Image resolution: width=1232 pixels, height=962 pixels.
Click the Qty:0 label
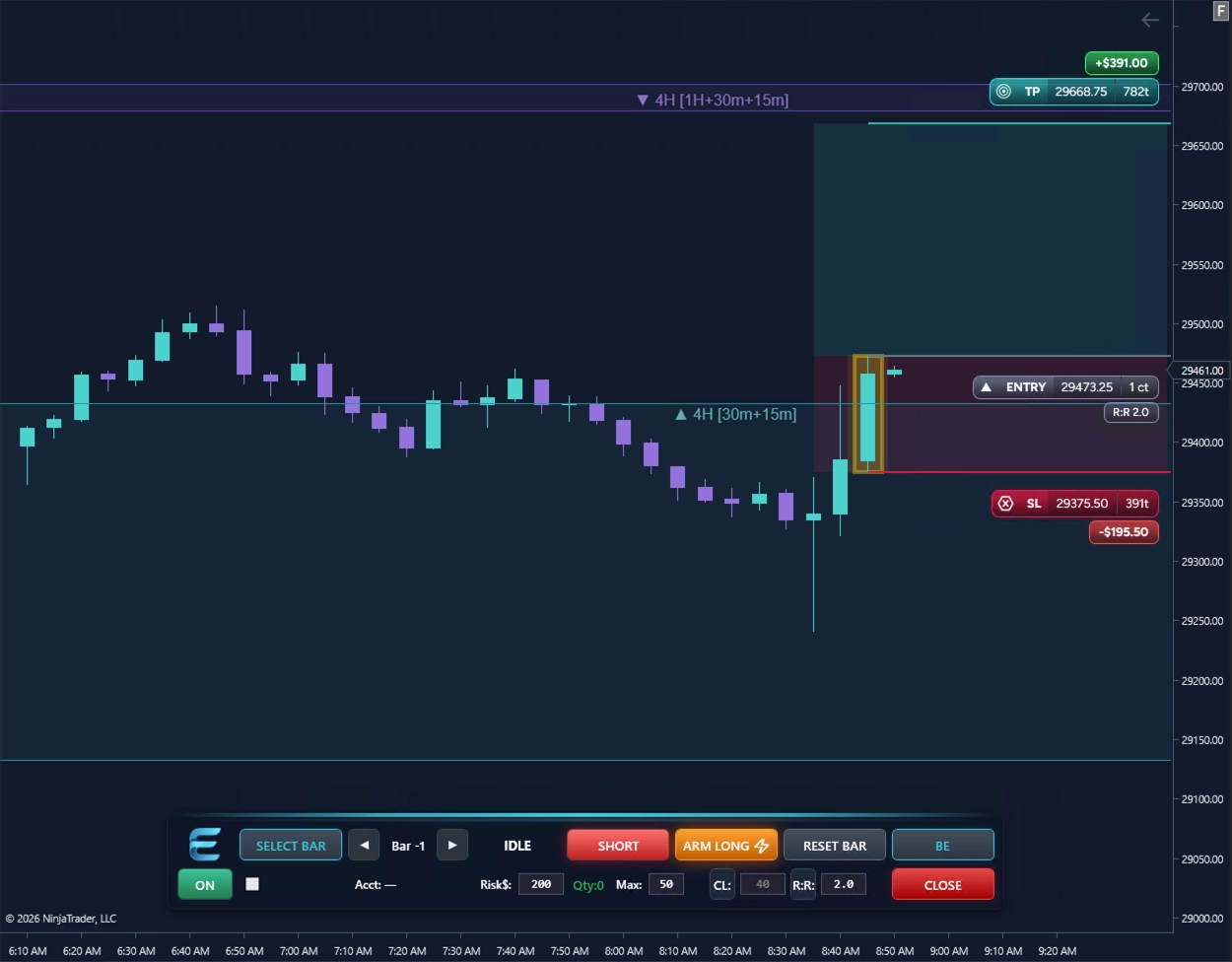click(x=588, y=885)
